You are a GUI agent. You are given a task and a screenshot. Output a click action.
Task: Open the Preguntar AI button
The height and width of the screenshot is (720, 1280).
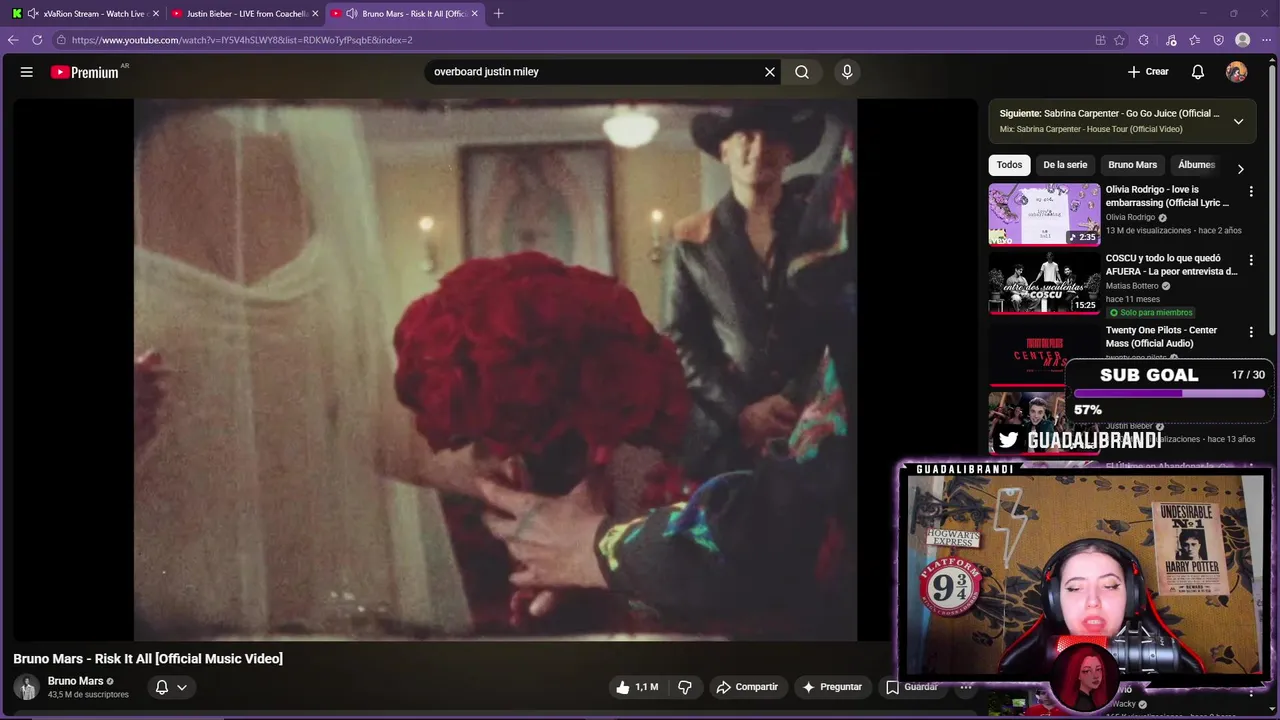(x=832, y=687)
